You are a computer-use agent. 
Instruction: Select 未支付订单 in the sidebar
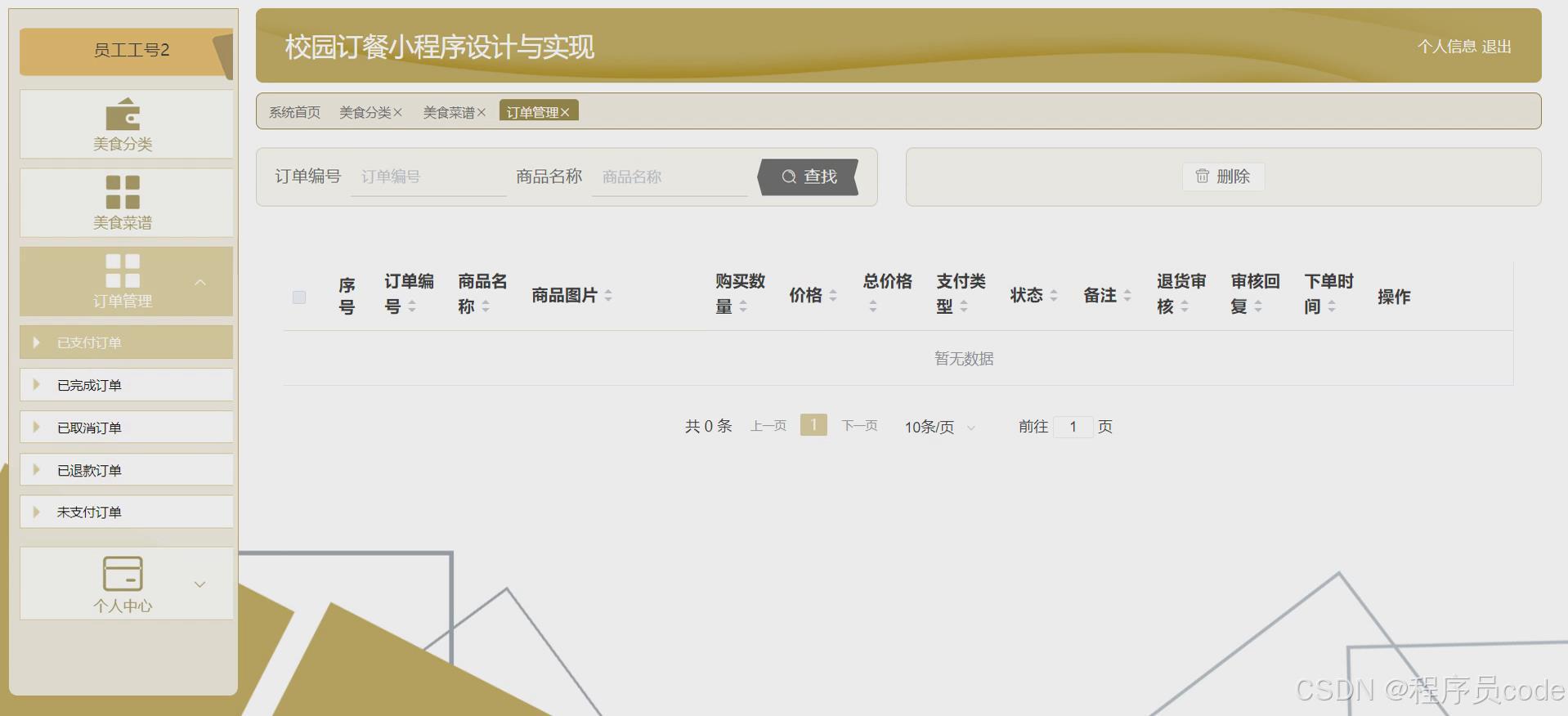click(x=126, y=512)
